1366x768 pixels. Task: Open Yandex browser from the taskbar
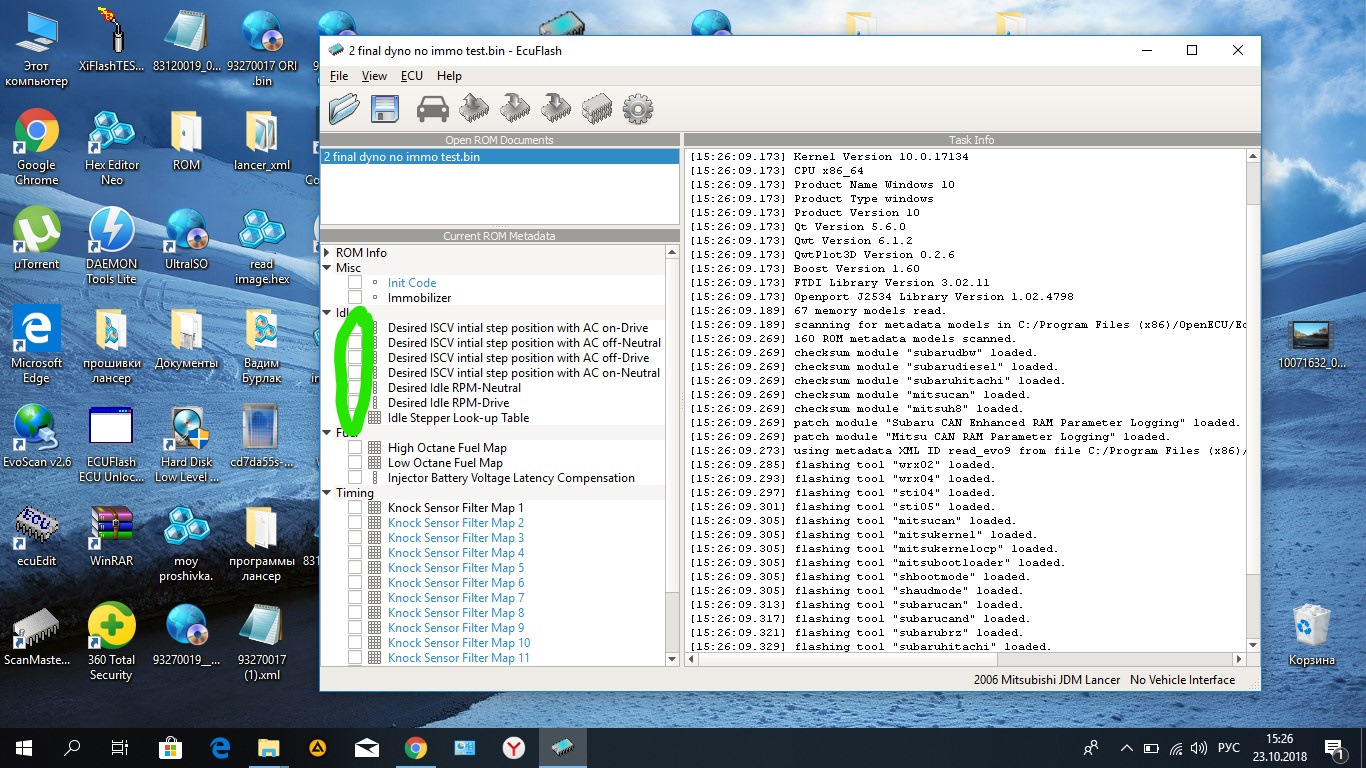tap(513, 747)
